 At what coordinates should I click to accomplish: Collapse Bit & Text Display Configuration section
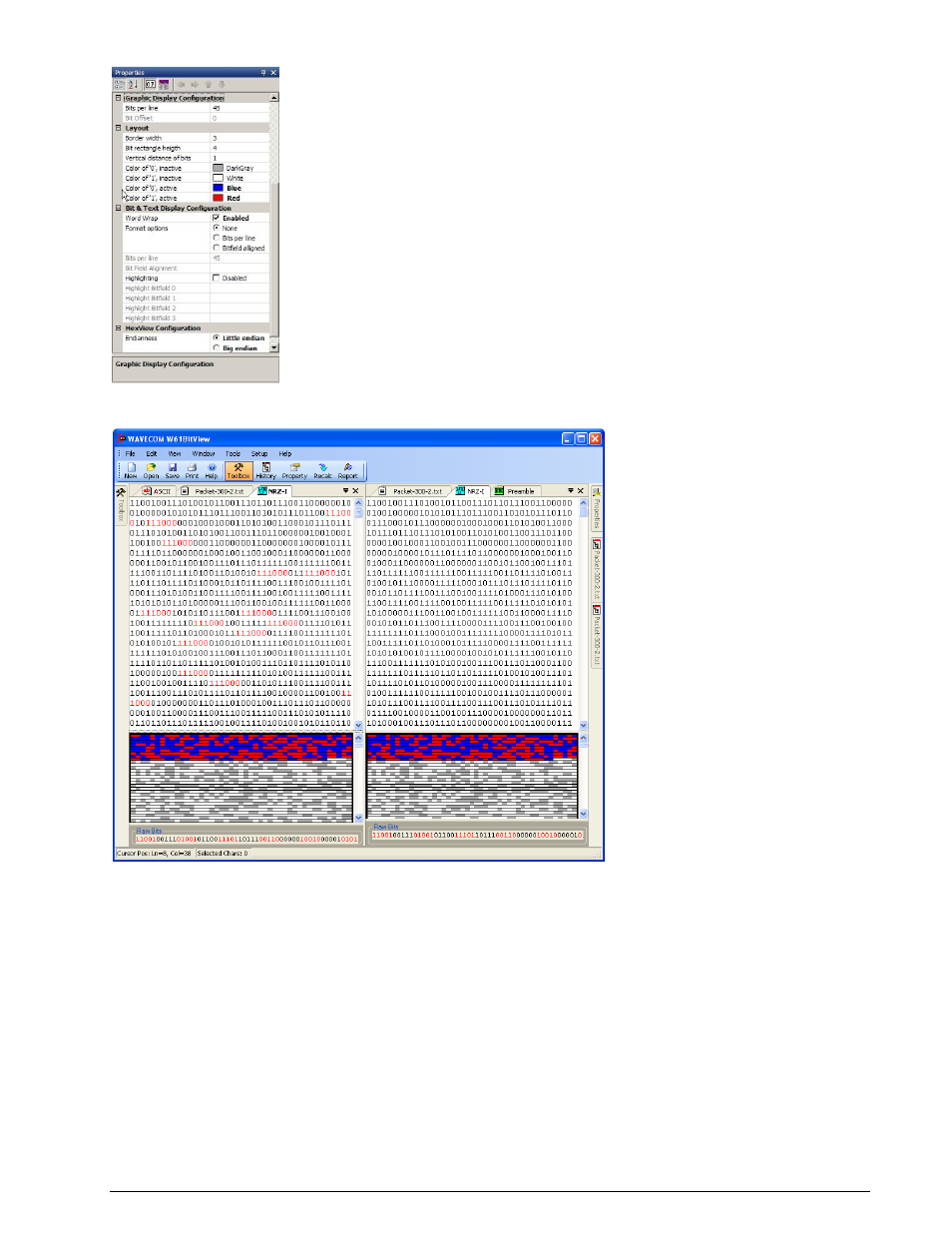(118, 208)
